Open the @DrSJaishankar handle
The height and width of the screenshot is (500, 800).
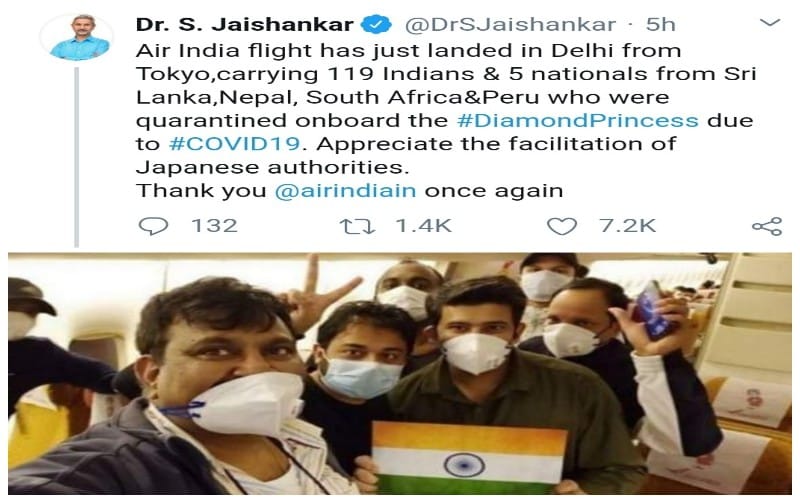point(510,24)
